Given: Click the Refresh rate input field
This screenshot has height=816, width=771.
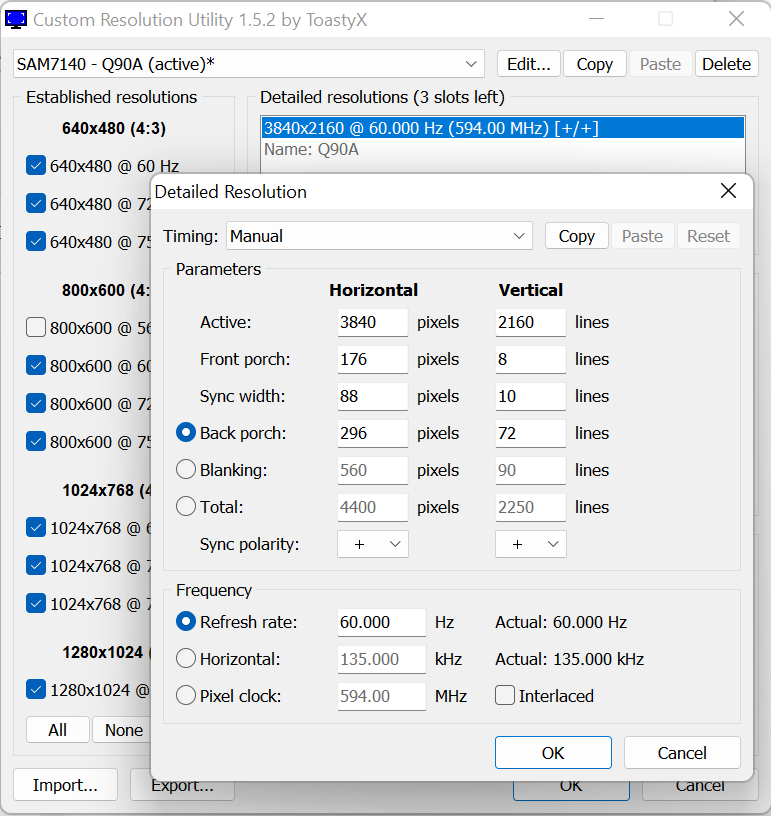Looking at the screenshot, I should pyautogui.click(x=381, y=622).
